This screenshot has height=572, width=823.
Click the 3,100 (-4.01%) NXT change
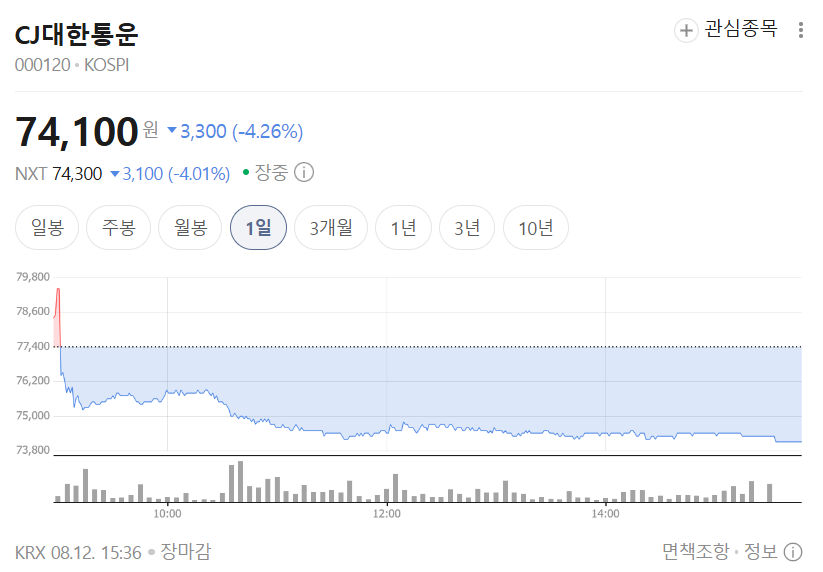point(176,174)
